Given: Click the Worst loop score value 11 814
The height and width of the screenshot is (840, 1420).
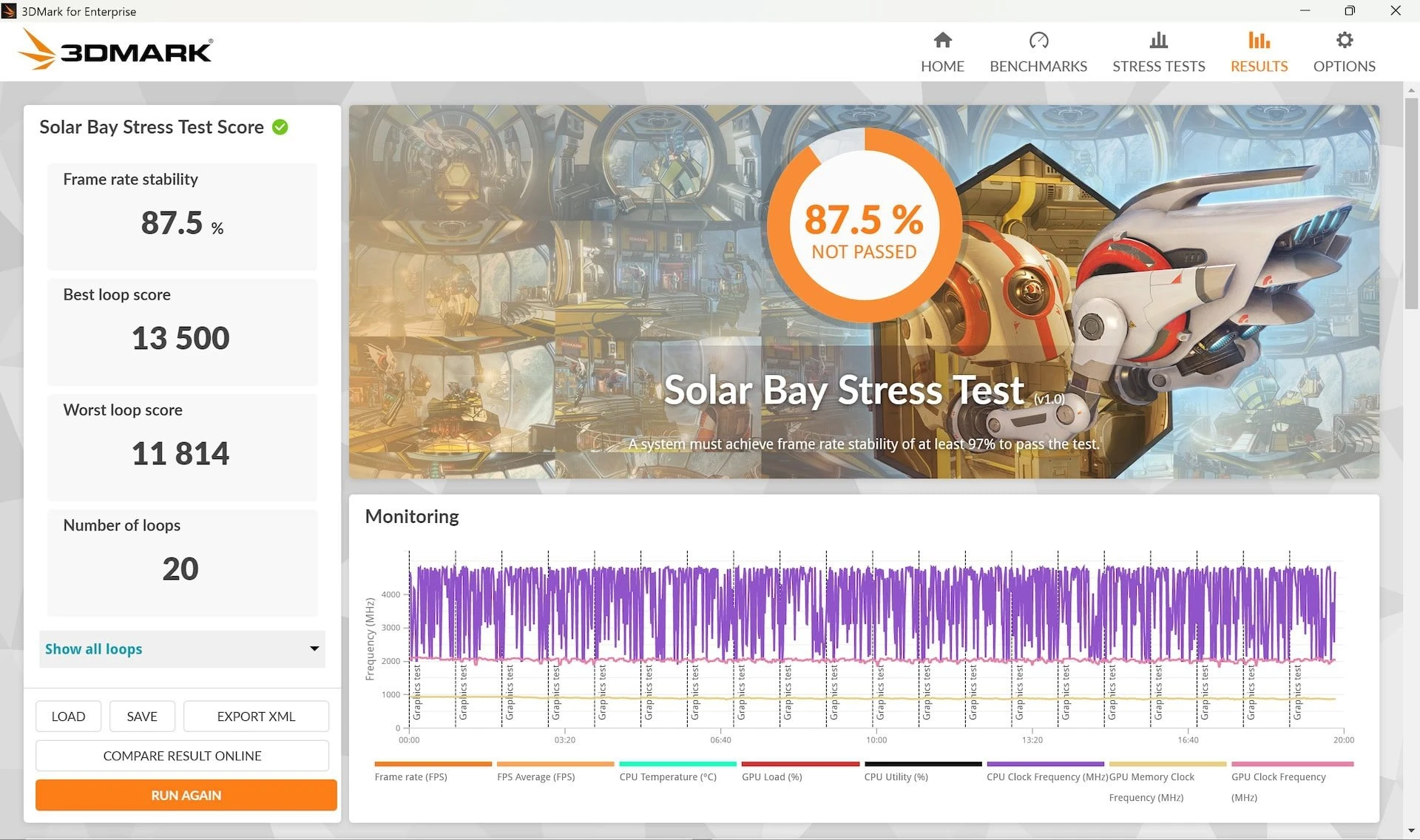Looking at the screenshot, I should tap(180, 453).
